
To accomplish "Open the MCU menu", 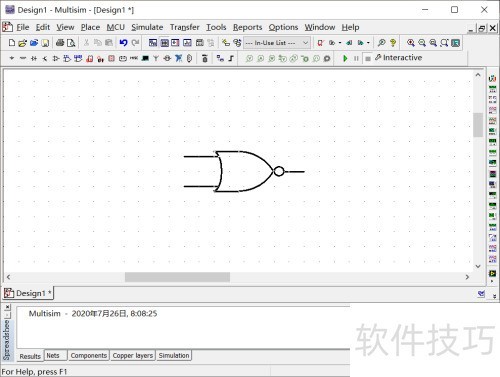I will tap(116, 27).
